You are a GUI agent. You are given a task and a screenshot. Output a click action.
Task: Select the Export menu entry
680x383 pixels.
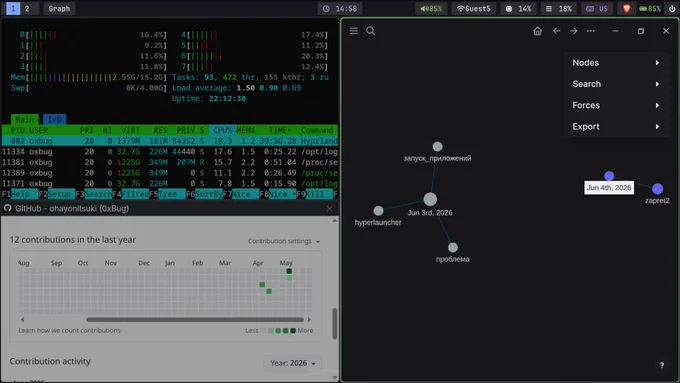[x=616, y=127]
